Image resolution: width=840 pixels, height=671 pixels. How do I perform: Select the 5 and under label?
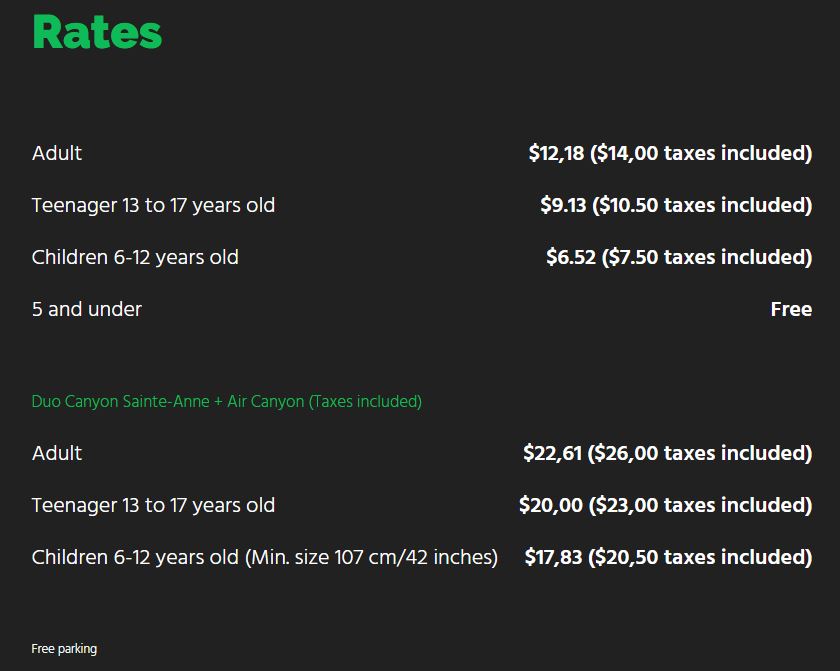(87, 309)
